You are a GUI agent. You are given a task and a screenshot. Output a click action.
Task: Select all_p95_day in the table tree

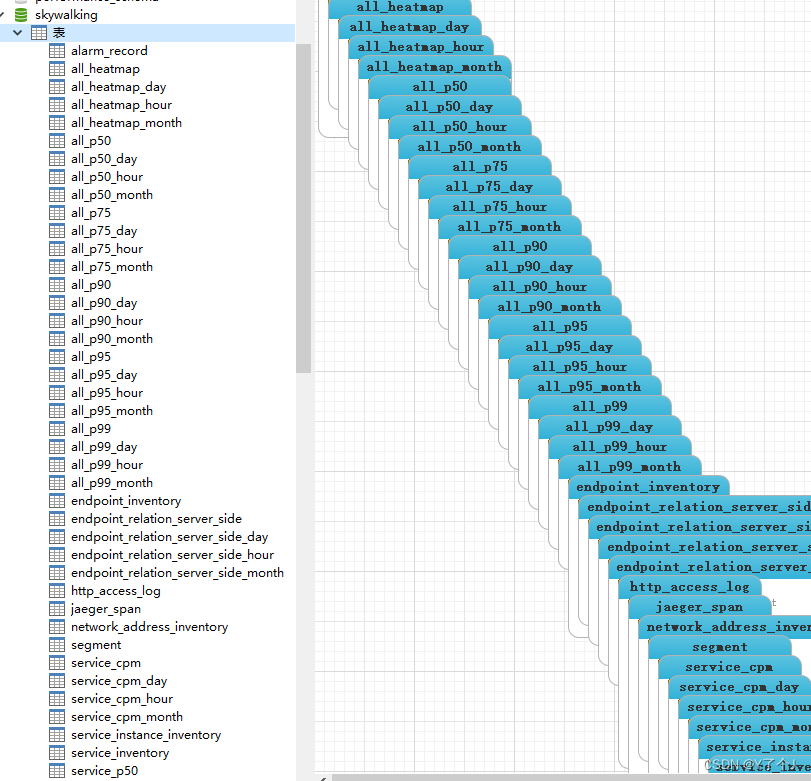click(104, 374)
